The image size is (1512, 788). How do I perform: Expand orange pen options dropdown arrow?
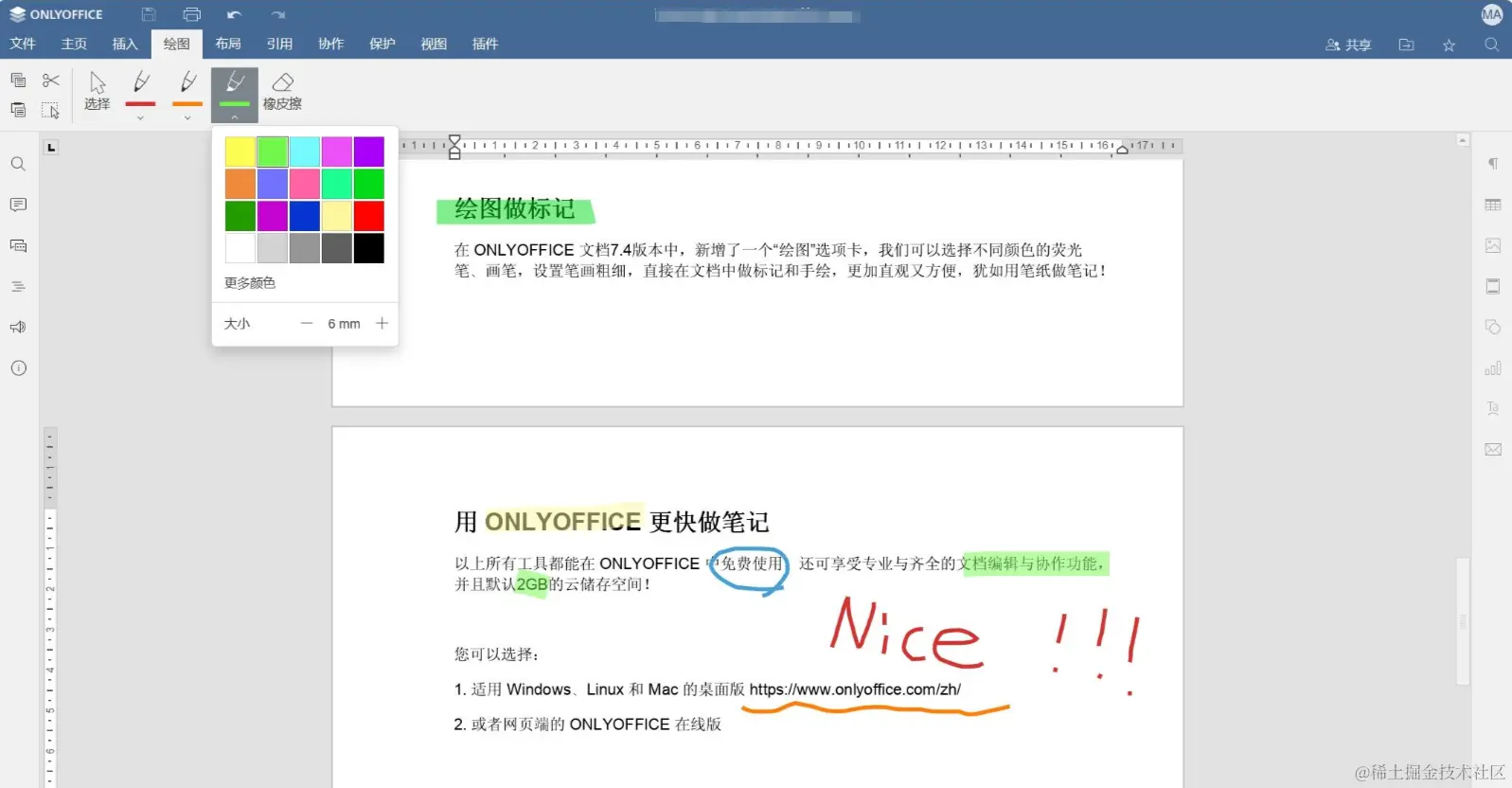click(x=187, y=117)
